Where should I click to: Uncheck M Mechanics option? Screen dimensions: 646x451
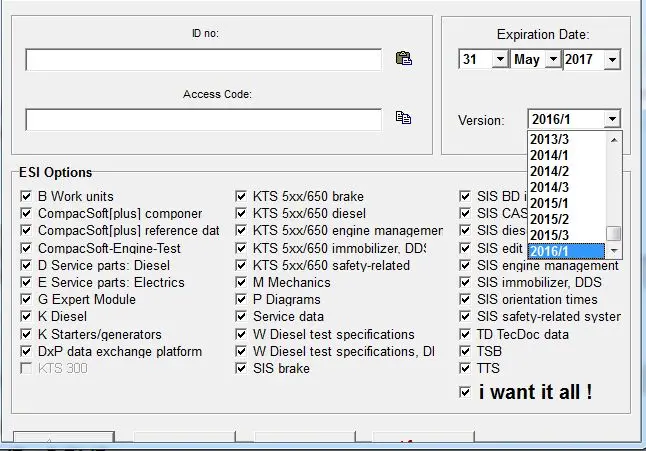[x=241, y=282]
